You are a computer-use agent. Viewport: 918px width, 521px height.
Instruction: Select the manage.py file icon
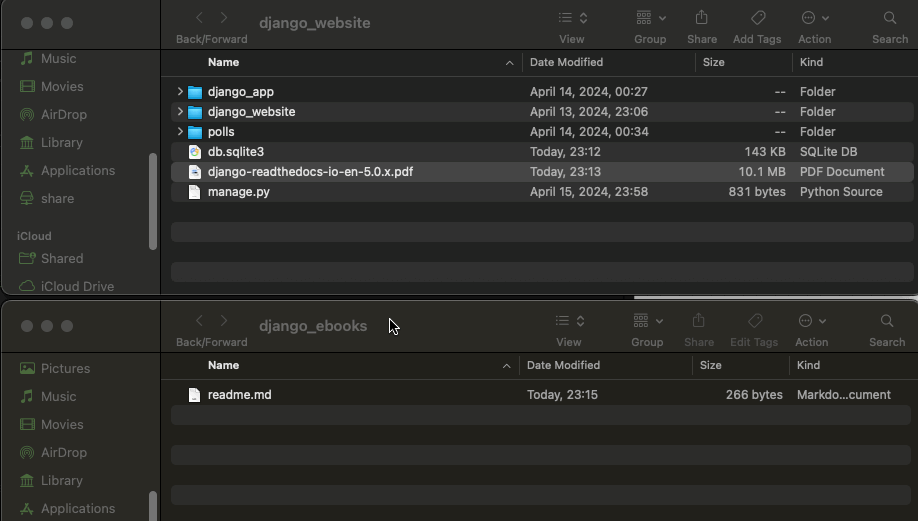(x=195, y=192)
